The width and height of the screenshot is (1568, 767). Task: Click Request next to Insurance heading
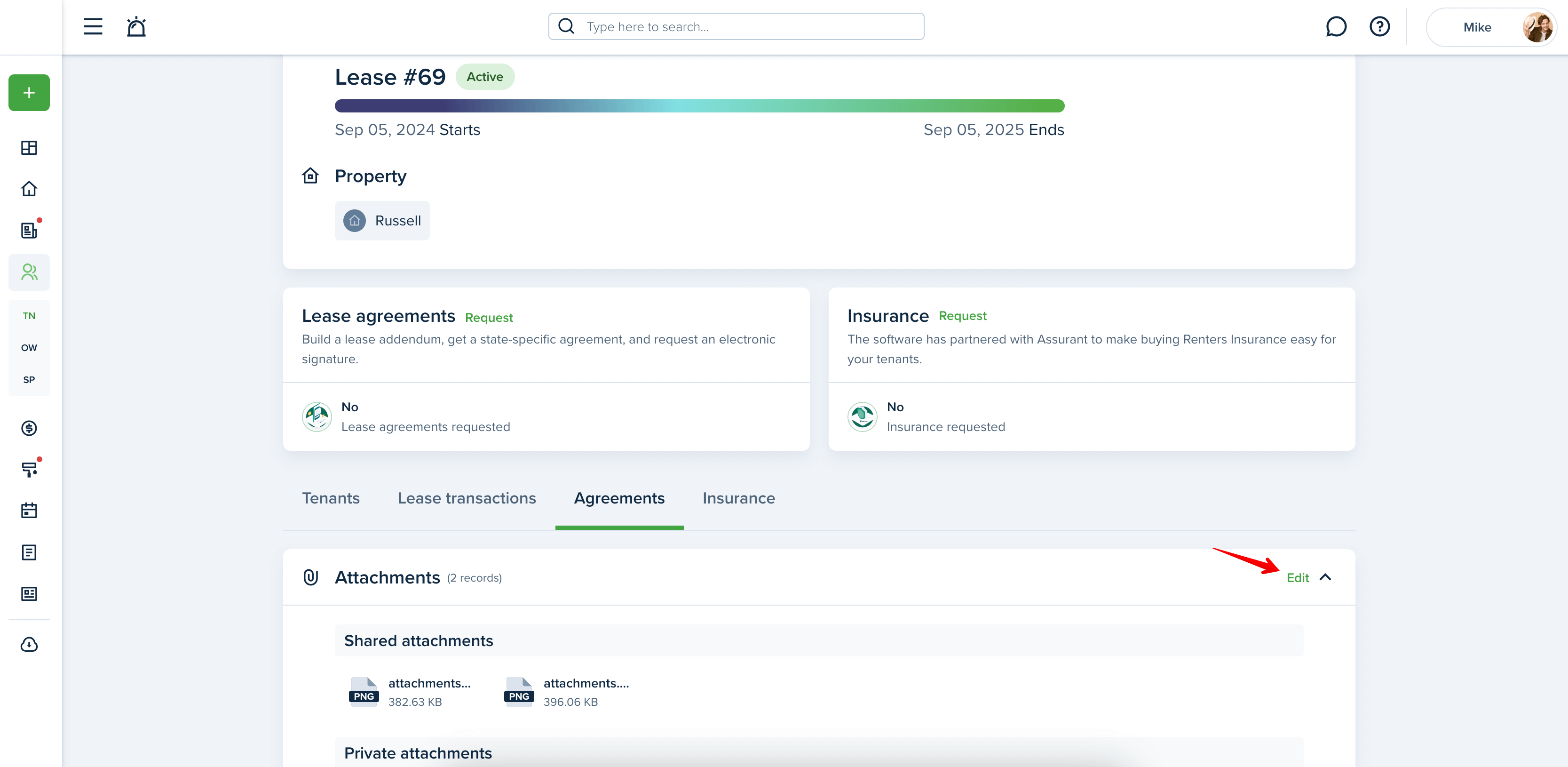point(962,316)
